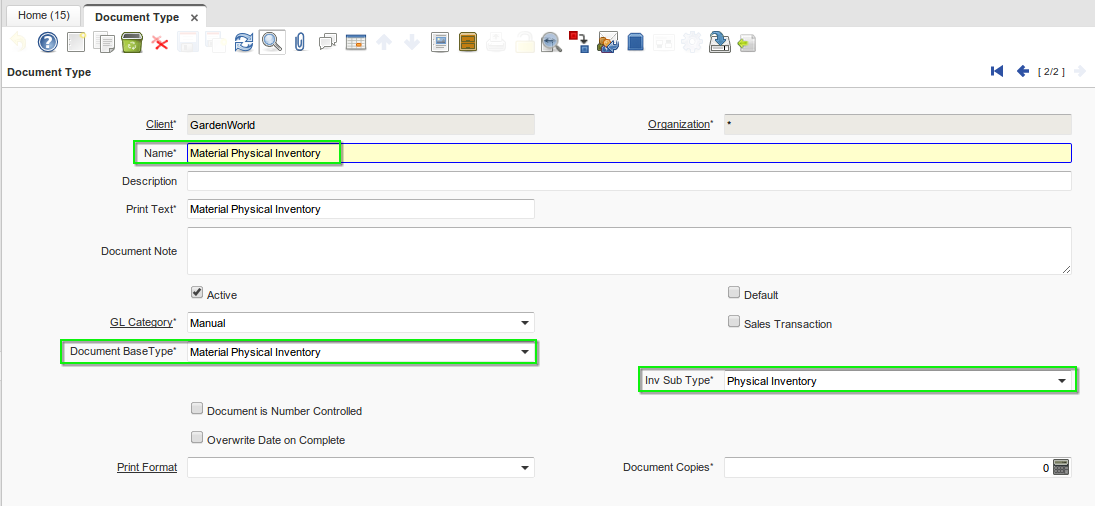
Task: Open the Find record magnifier tool
Action: click(x=271, y=42)
